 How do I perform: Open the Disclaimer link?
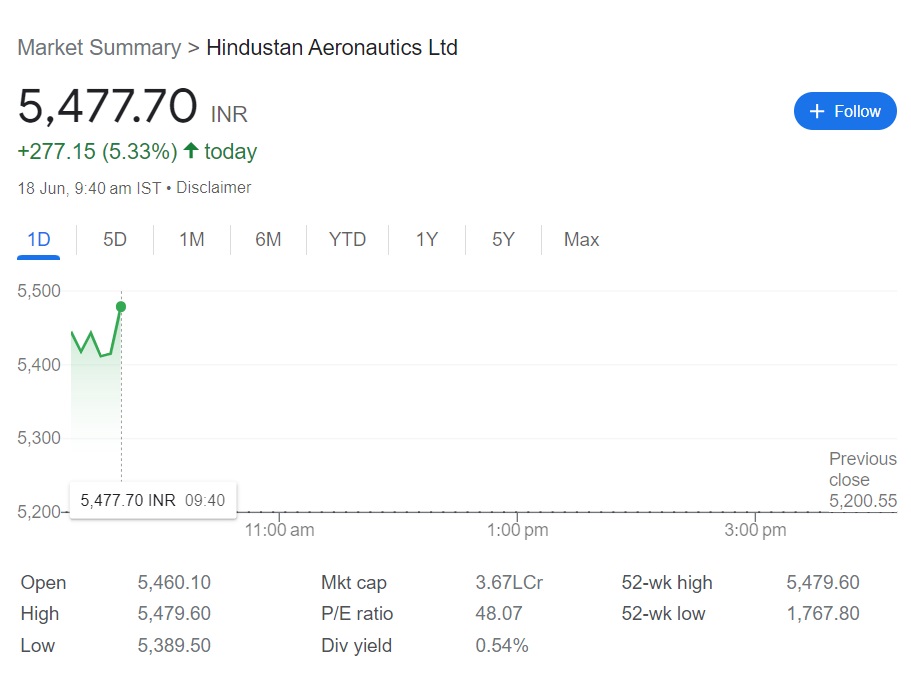(x=214, y=187)
